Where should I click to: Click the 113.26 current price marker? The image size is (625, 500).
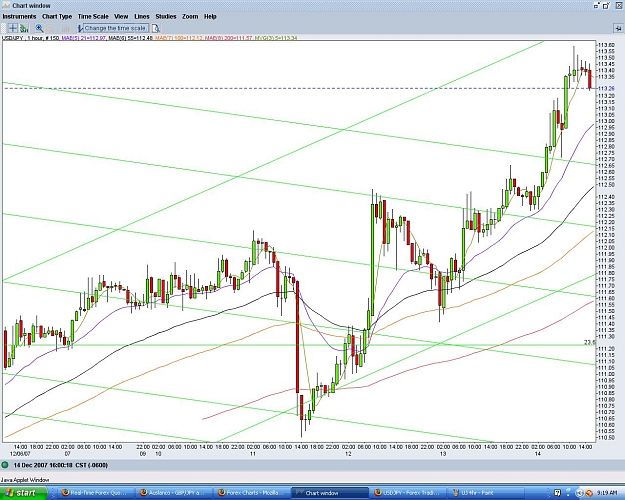pyautogui.click(x=606, y=89)
